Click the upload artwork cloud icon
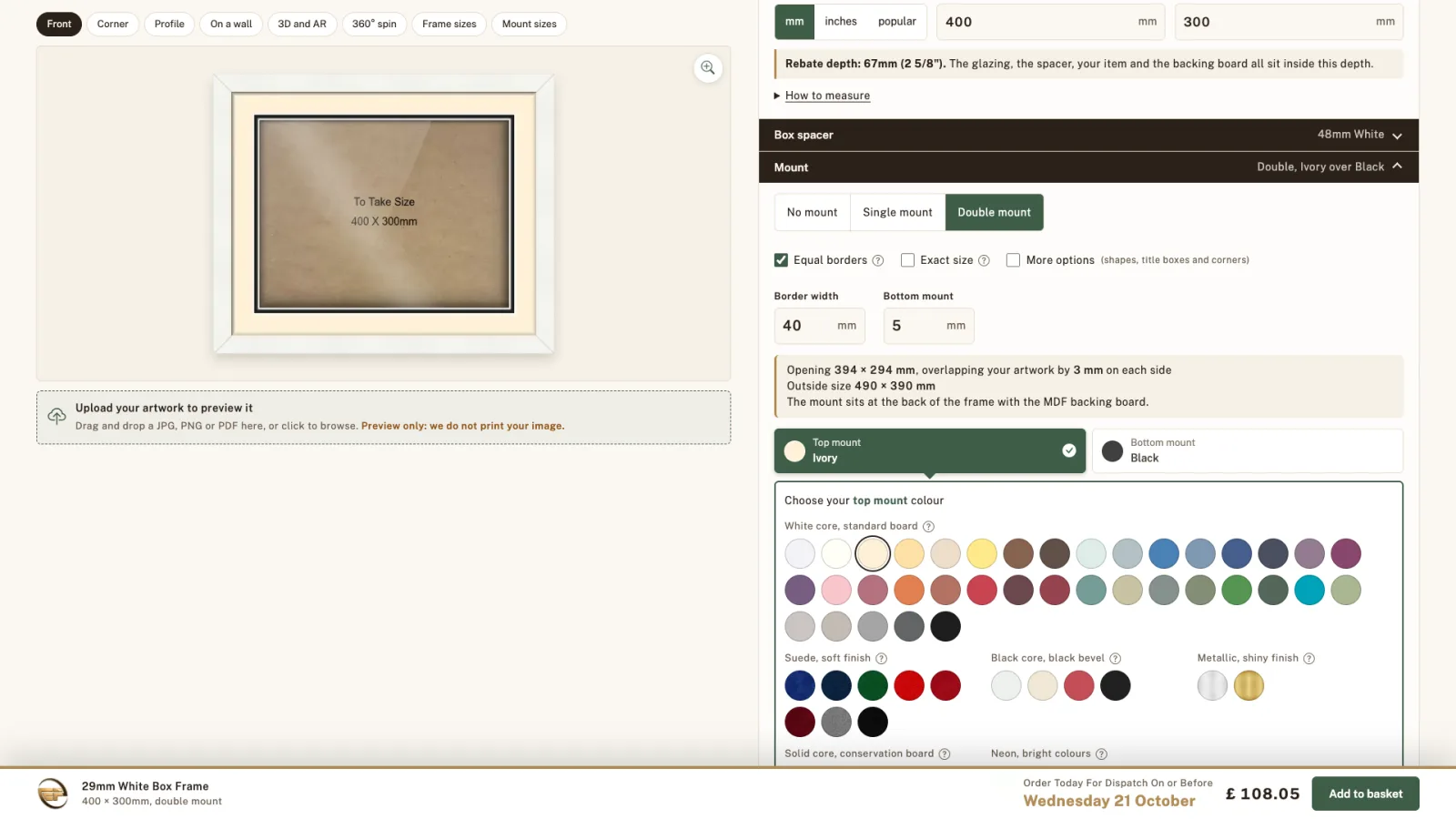Image resolution: width=1456 pixels, height=819 pixels. point(56,417)
